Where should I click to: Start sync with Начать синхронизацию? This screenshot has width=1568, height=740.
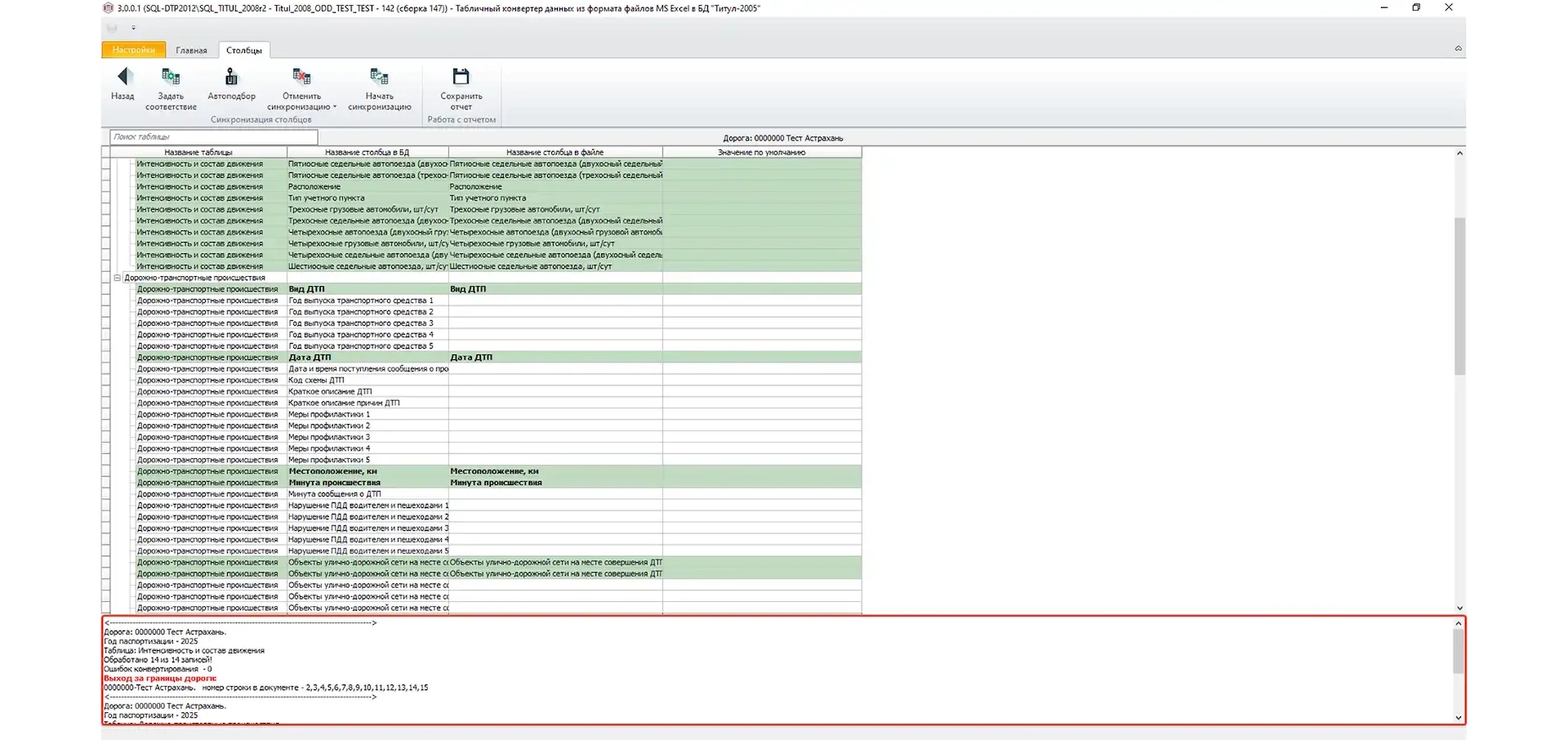click(379, 78)
